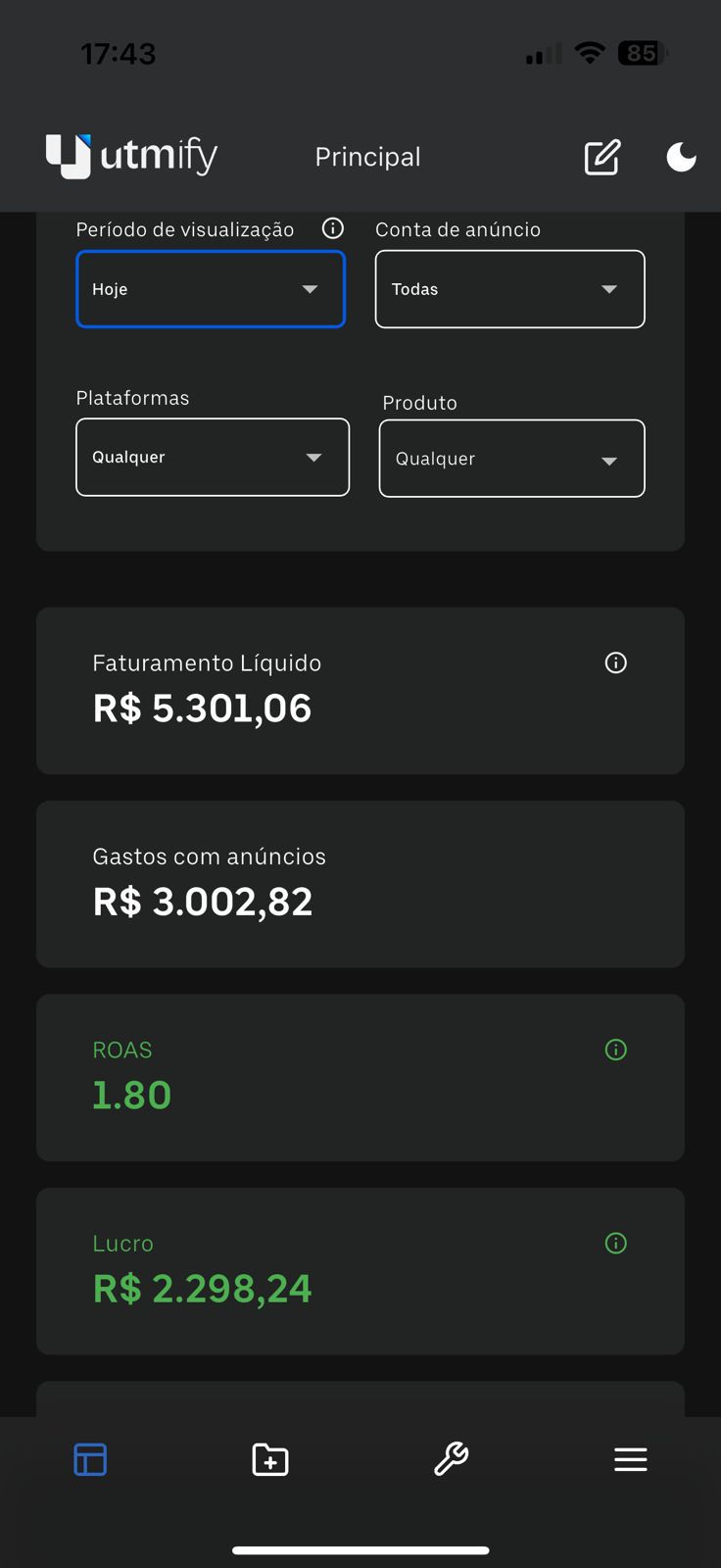Open the Conta de anúncio dropdown
The width and height of the screenshot is (721, 1568).
point(509,289)
